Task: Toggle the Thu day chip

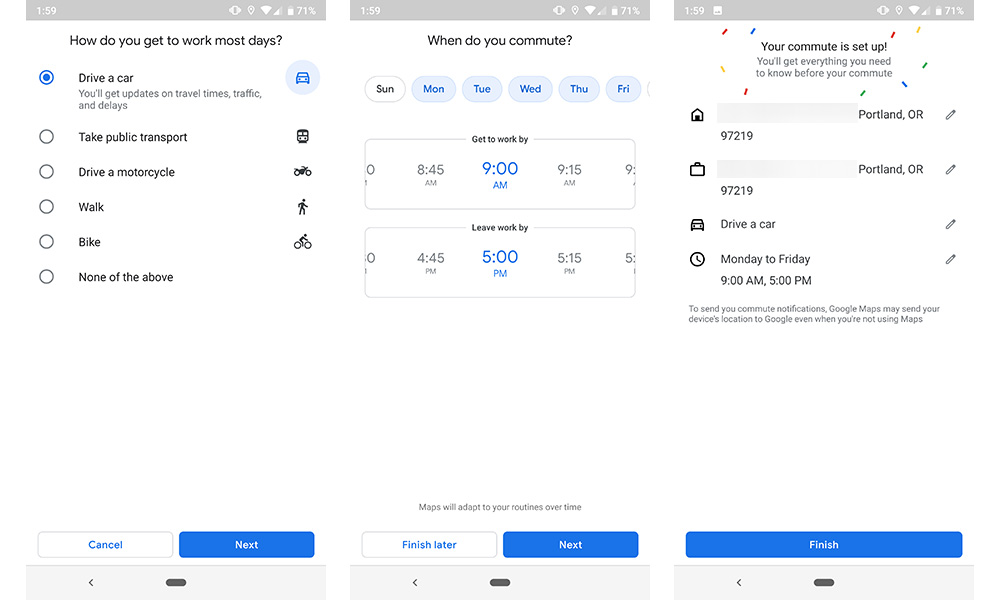Action: 579,89
